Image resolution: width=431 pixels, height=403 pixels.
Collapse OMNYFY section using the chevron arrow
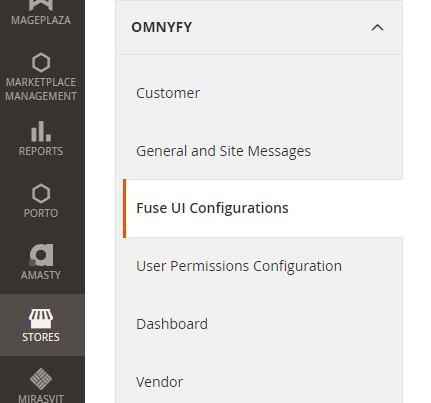(x=377, y=27)
